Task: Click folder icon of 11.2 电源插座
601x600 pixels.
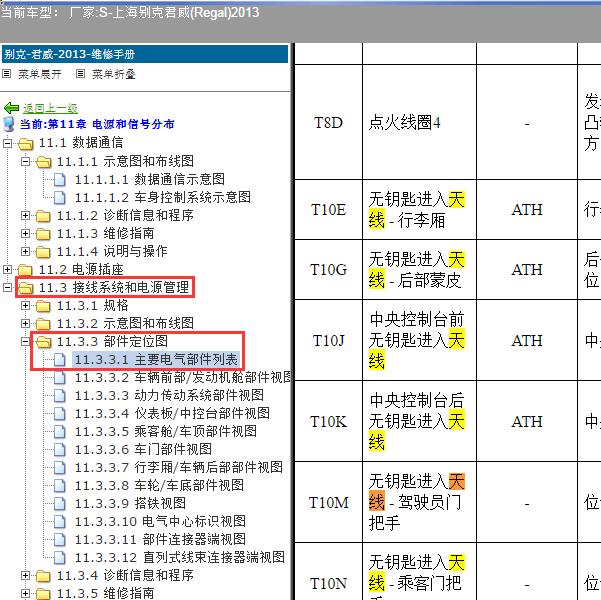Action: (x=26, y=270)
